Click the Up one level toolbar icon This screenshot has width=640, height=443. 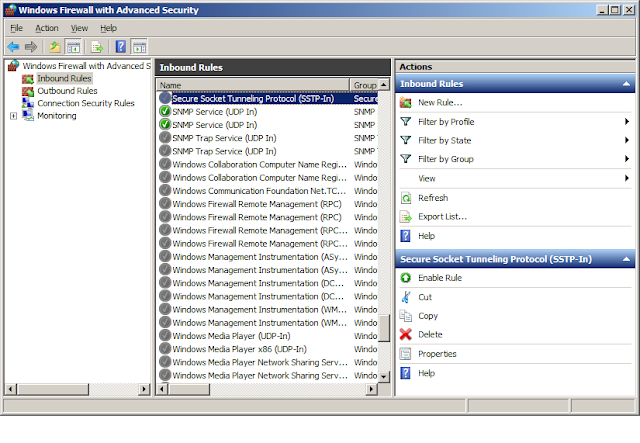[55, 47]
